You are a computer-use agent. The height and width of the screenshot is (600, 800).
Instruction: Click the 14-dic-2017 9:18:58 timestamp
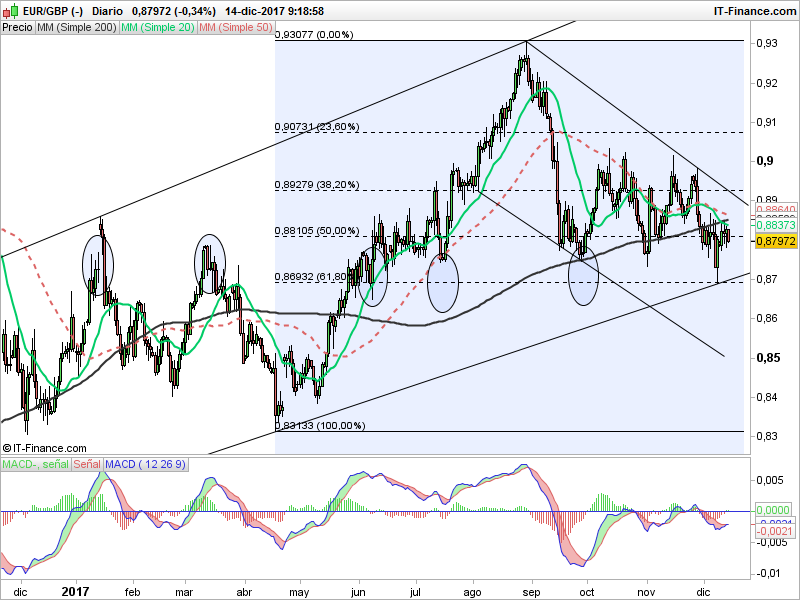coord(274,11)
